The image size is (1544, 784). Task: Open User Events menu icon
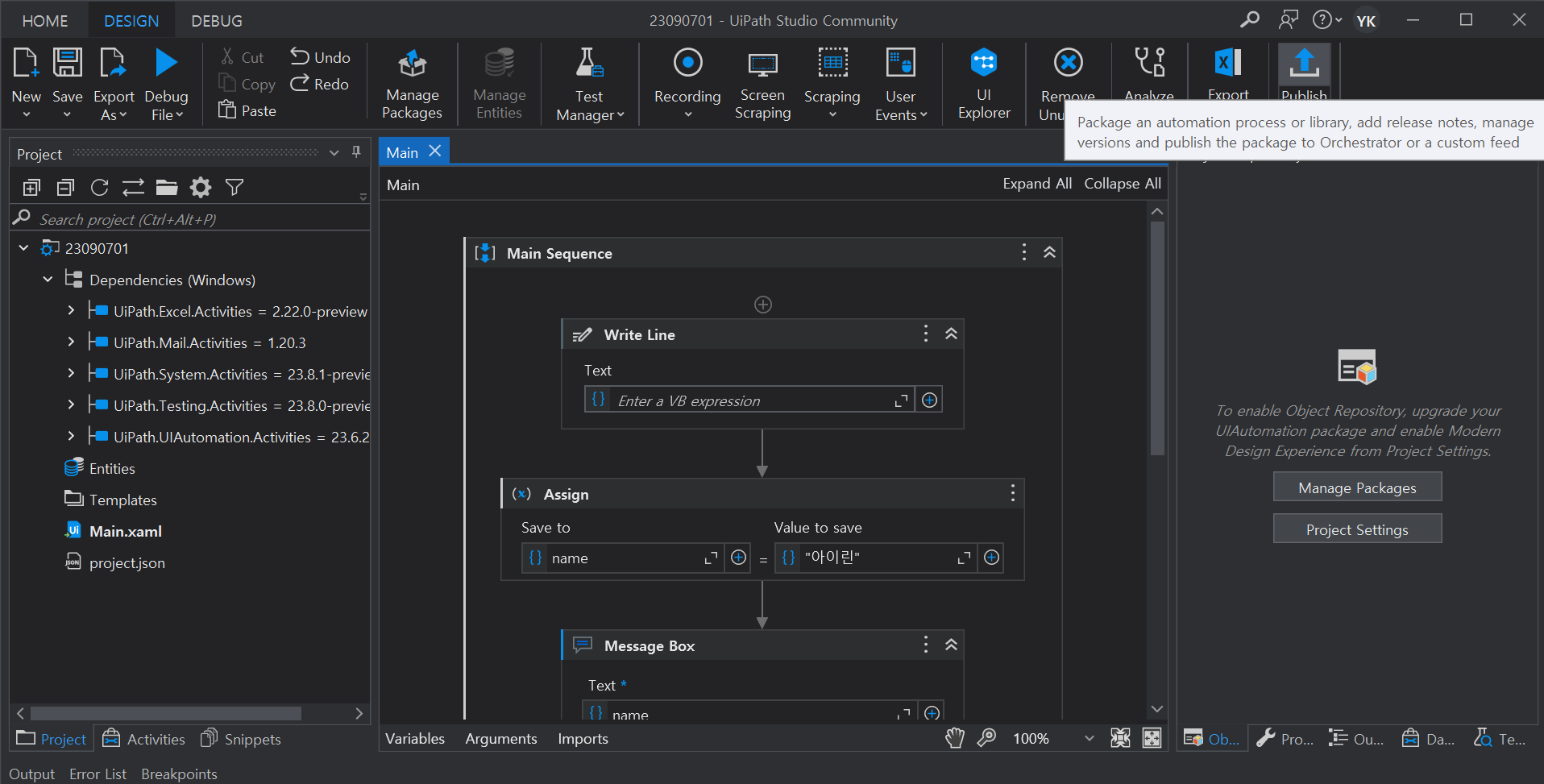pyautogui.click(x=900, y=63)
